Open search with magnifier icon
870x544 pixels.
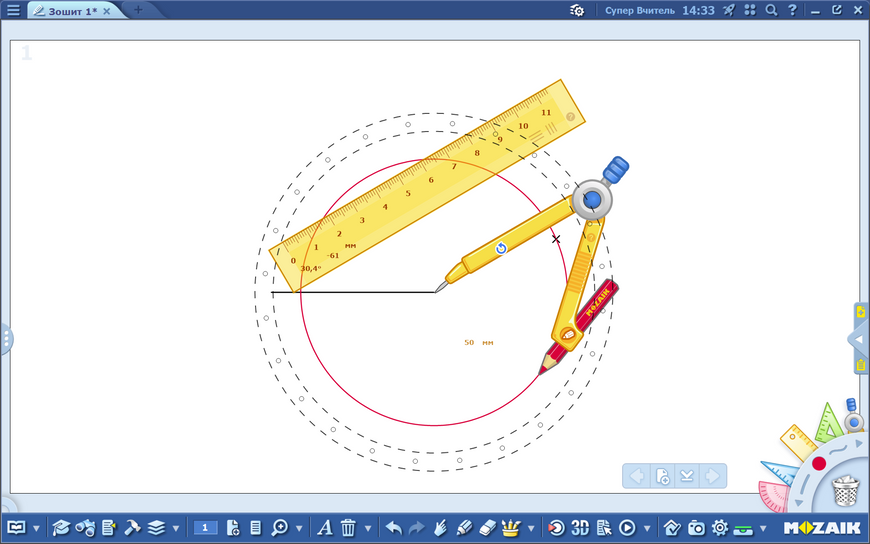[771, 10]
